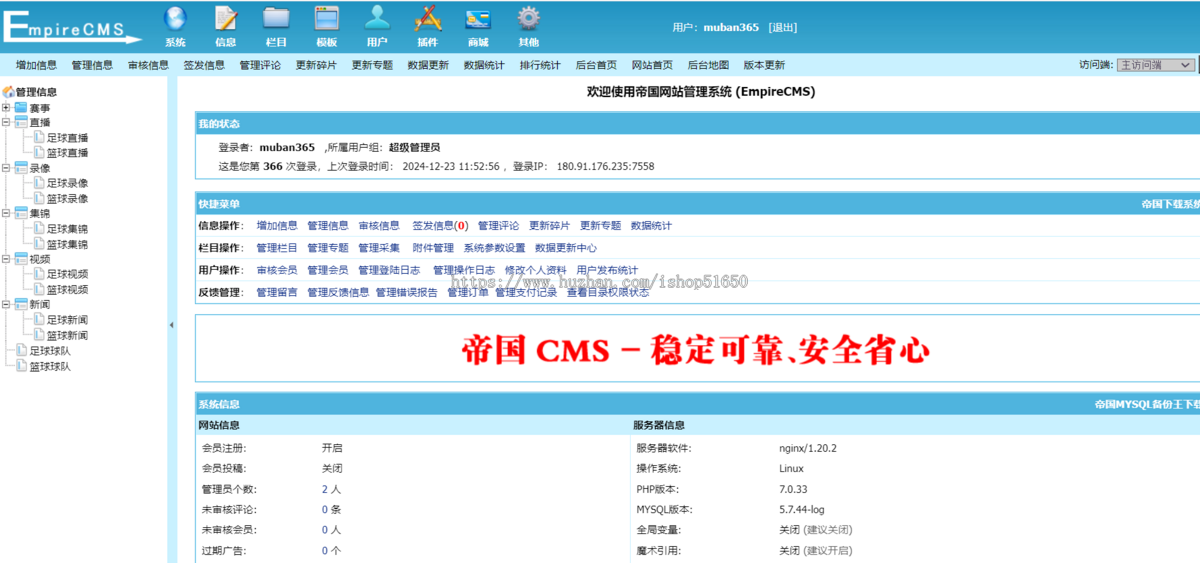Viewport: 1200px width, 563px height.
Task: Click the PHP version 7.0.33 value
Action: coord(793,489)
